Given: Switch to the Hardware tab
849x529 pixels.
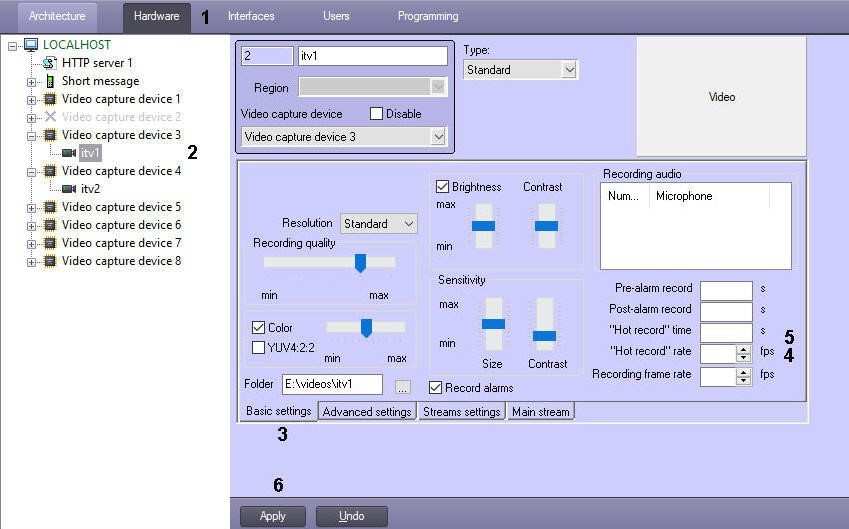Looking at the screenshot, I should pos(156,16).
